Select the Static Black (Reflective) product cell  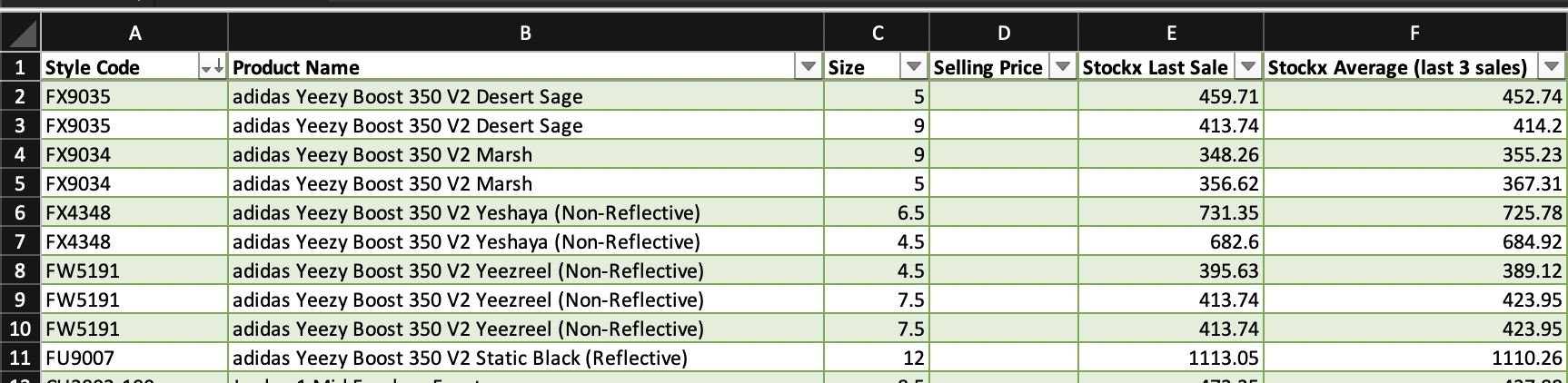pyautogui.click(x=526, y=358)
